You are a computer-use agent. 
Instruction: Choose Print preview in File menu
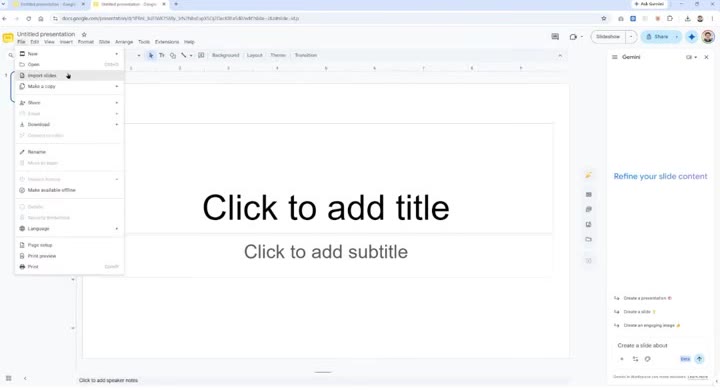pyautogui.click(x=69, y=256)
